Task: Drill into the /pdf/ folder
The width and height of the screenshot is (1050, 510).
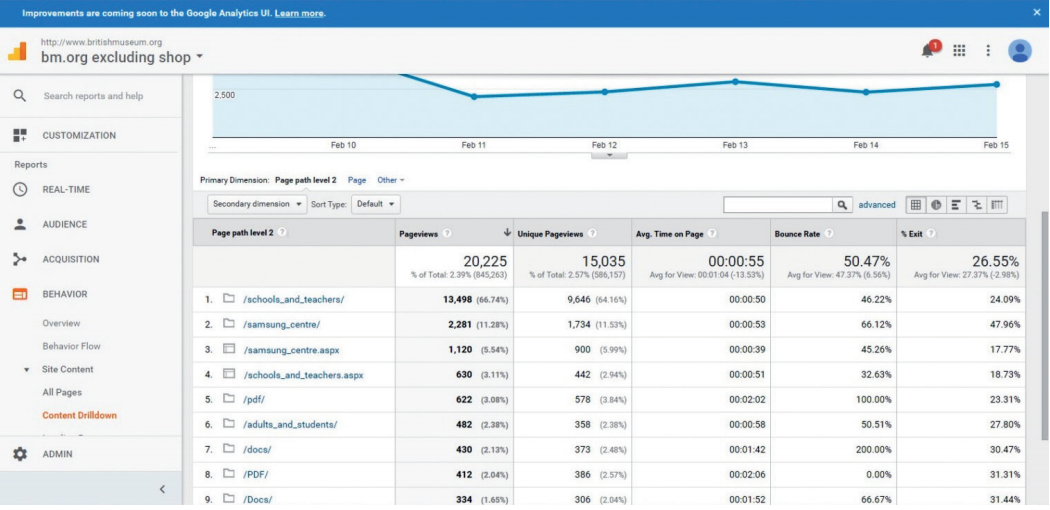Action: 254,400
